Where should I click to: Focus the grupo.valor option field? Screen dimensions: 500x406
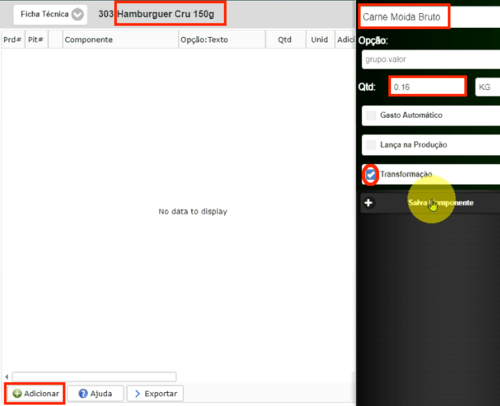[431, 60]
